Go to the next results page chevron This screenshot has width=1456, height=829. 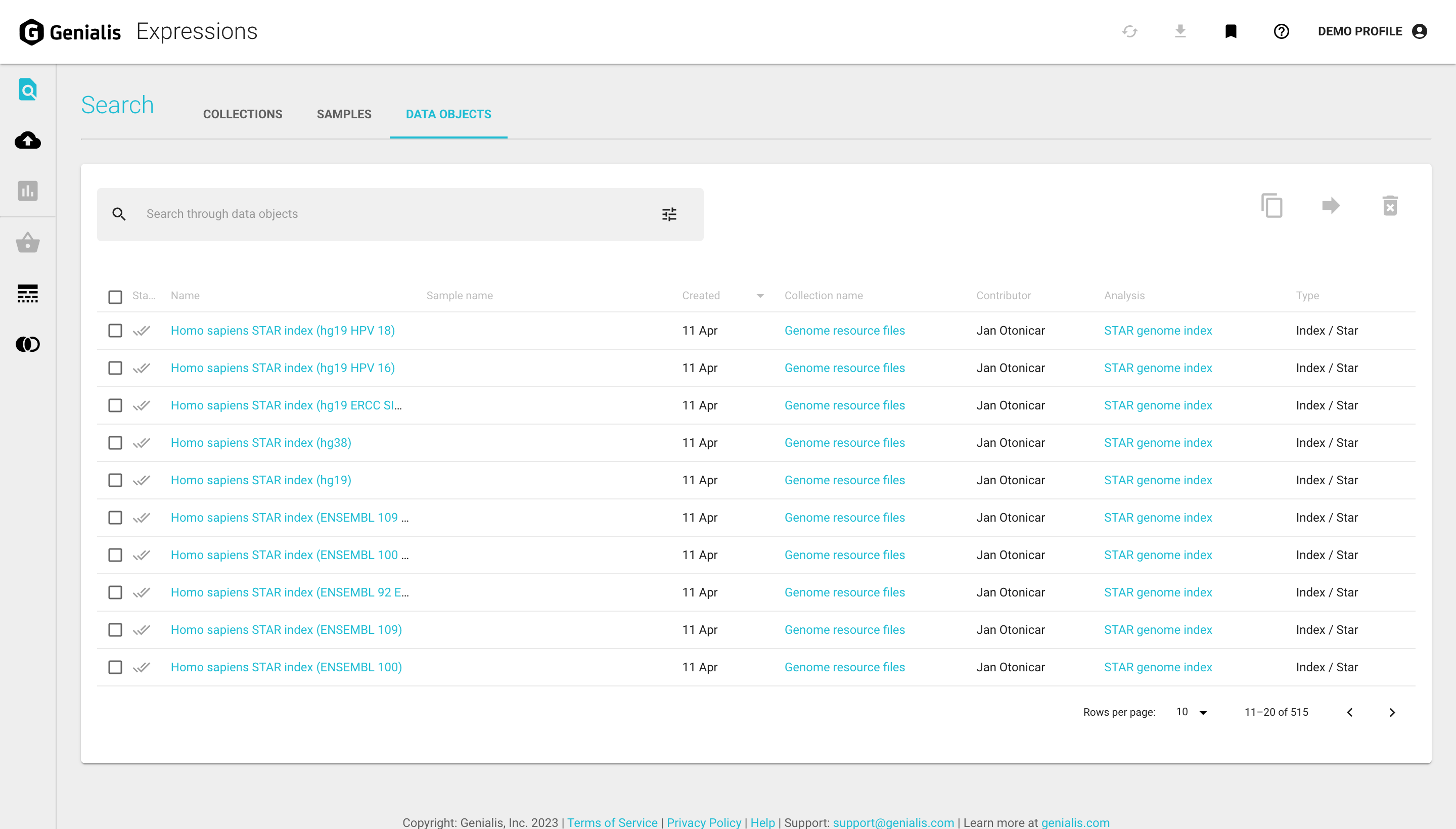1393,712
